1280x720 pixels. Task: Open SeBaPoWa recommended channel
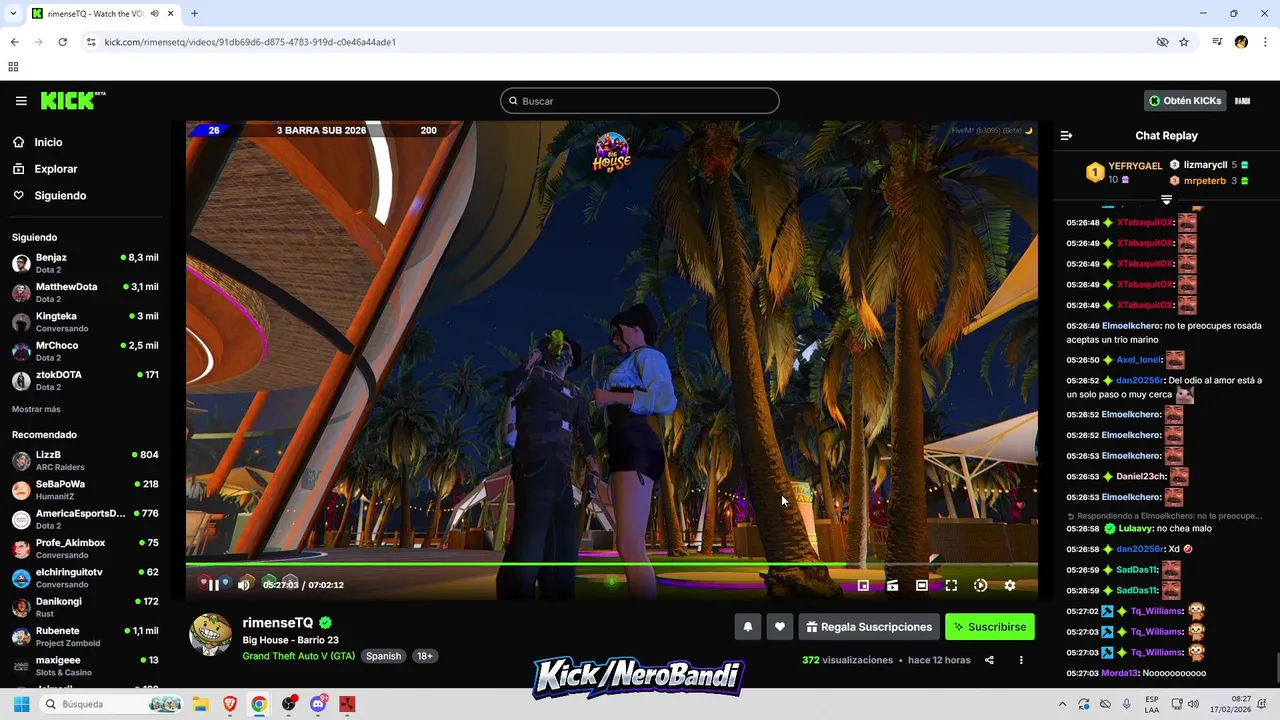pyautogui.click(x=84, y=490)
